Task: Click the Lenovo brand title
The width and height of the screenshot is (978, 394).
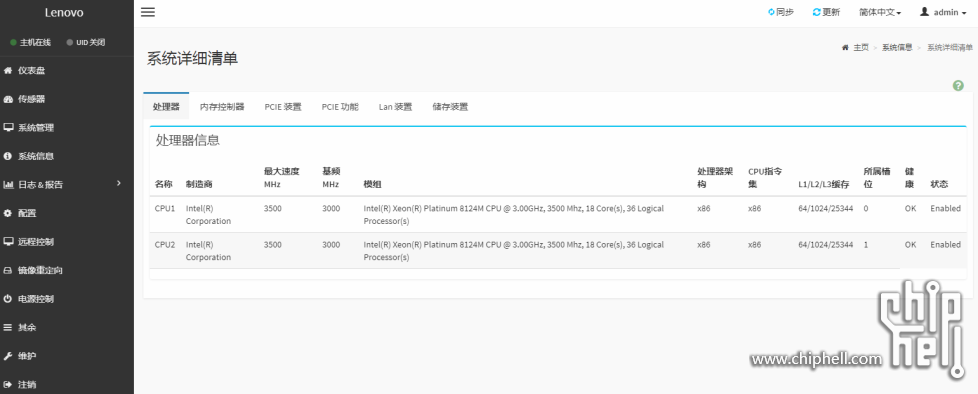Action: click(64, 12)
